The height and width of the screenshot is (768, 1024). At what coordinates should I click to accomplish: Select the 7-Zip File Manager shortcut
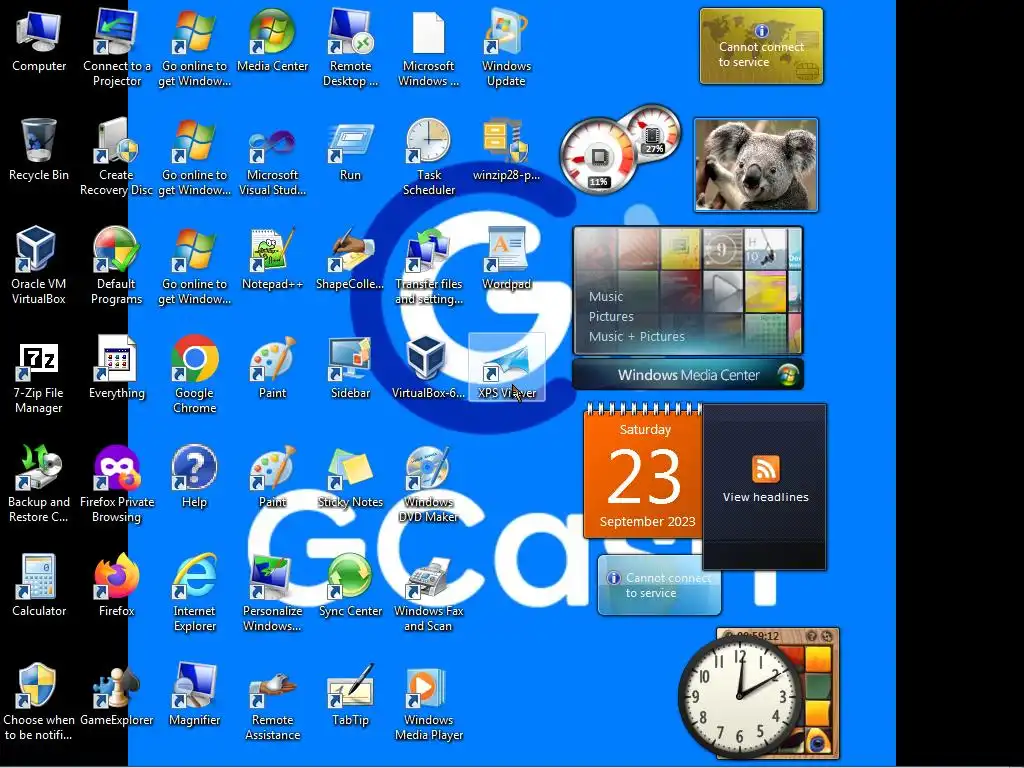(39, 376)
